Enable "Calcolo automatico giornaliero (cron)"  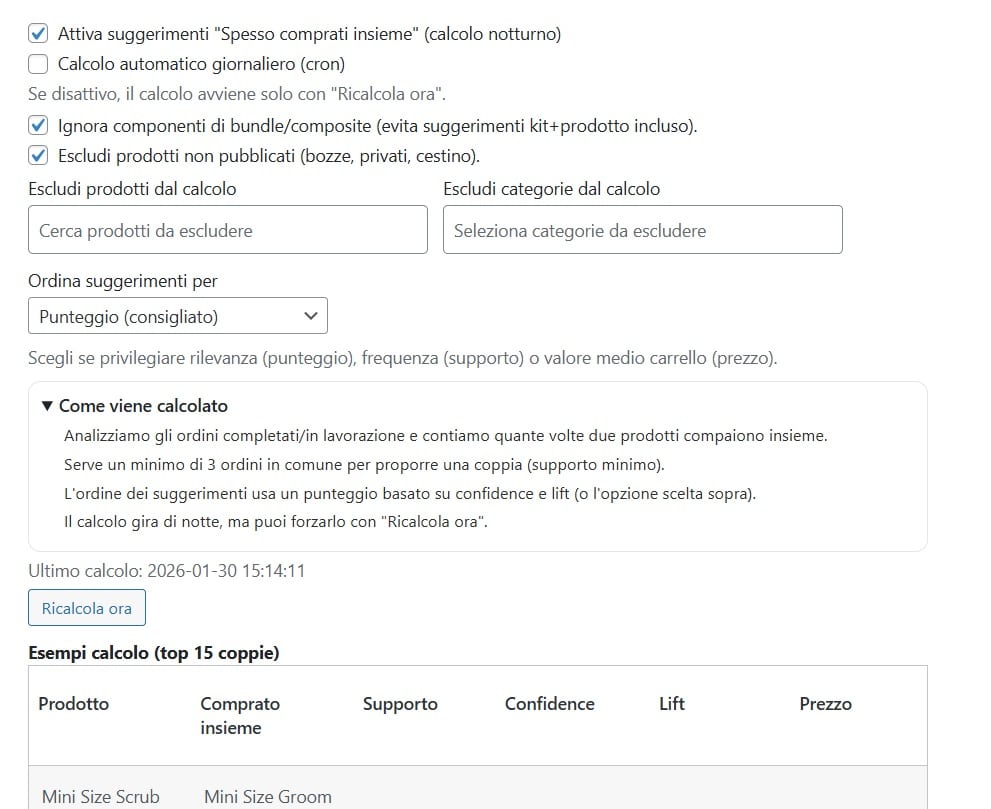click(38, 62)
